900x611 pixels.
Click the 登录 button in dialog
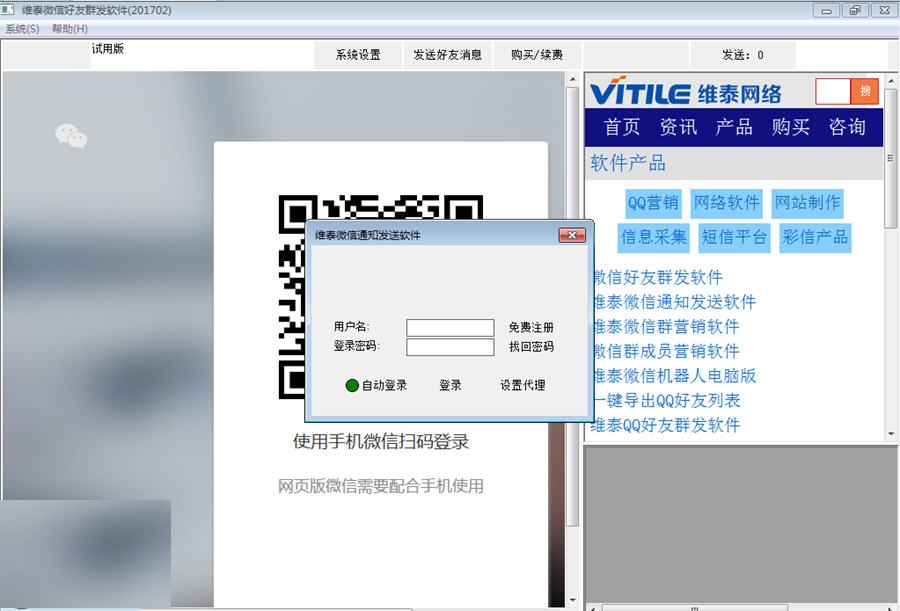(x=450, y=385)
